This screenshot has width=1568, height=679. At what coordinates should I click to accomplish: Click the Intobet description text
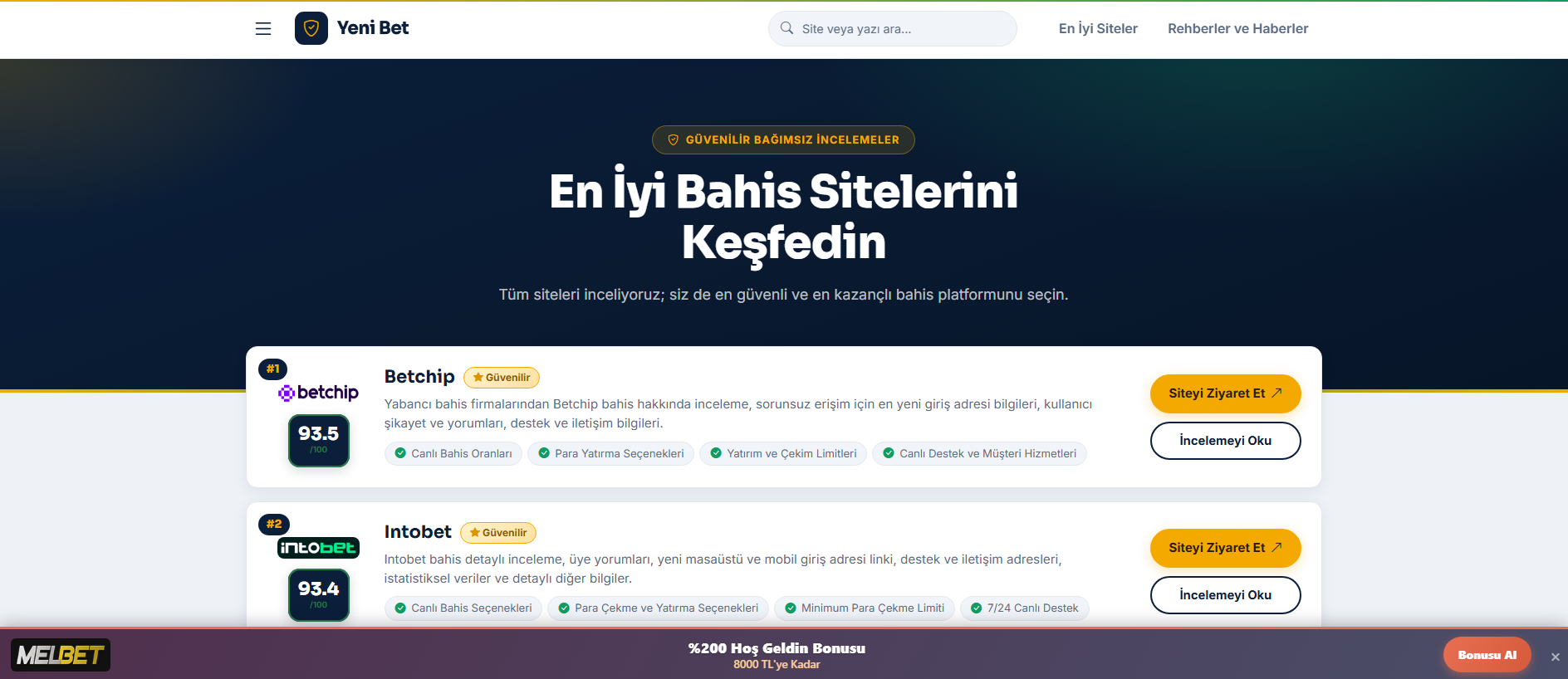(723, 569)
